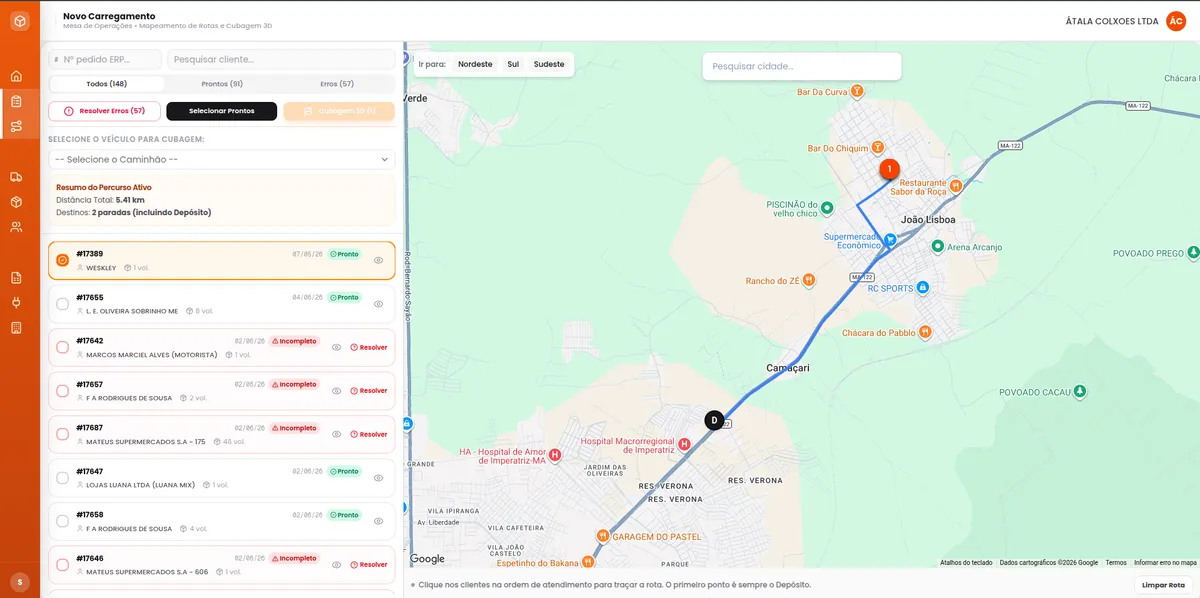Click Resolver for order #17642
This screenshot has height=598, width=1200.
[369, 347]
